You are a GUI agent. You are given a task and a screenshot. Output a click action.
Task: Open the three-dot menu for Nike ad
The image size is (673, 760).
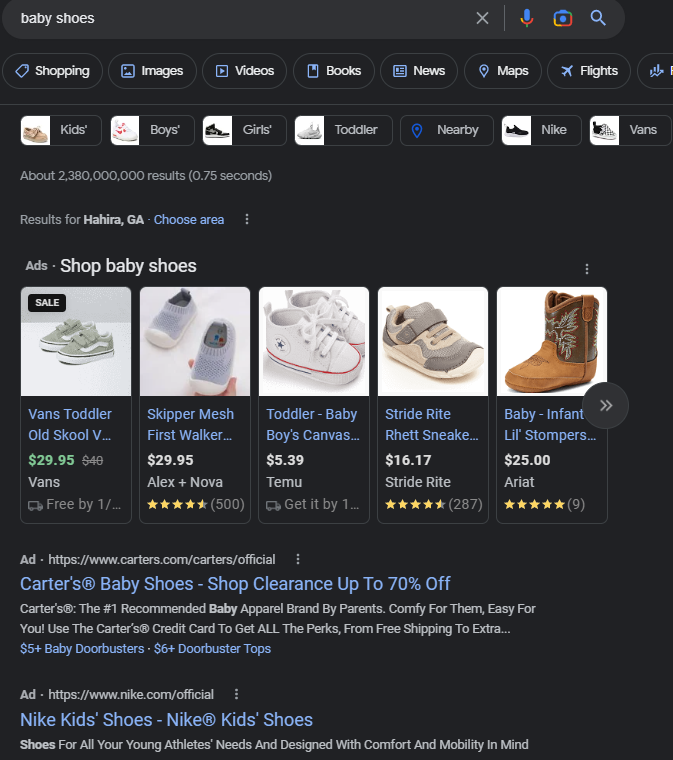point(236,694)
